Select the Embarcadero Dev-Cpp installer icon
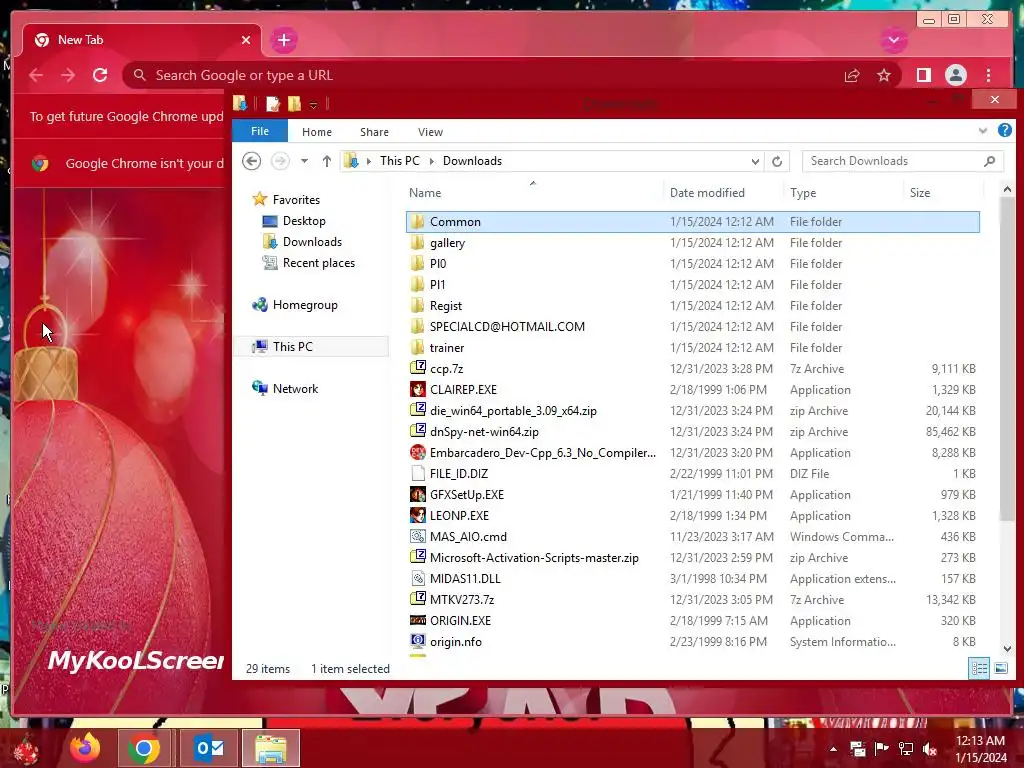The height and width of the screenshot is (768, 1024). click(418, 453)
